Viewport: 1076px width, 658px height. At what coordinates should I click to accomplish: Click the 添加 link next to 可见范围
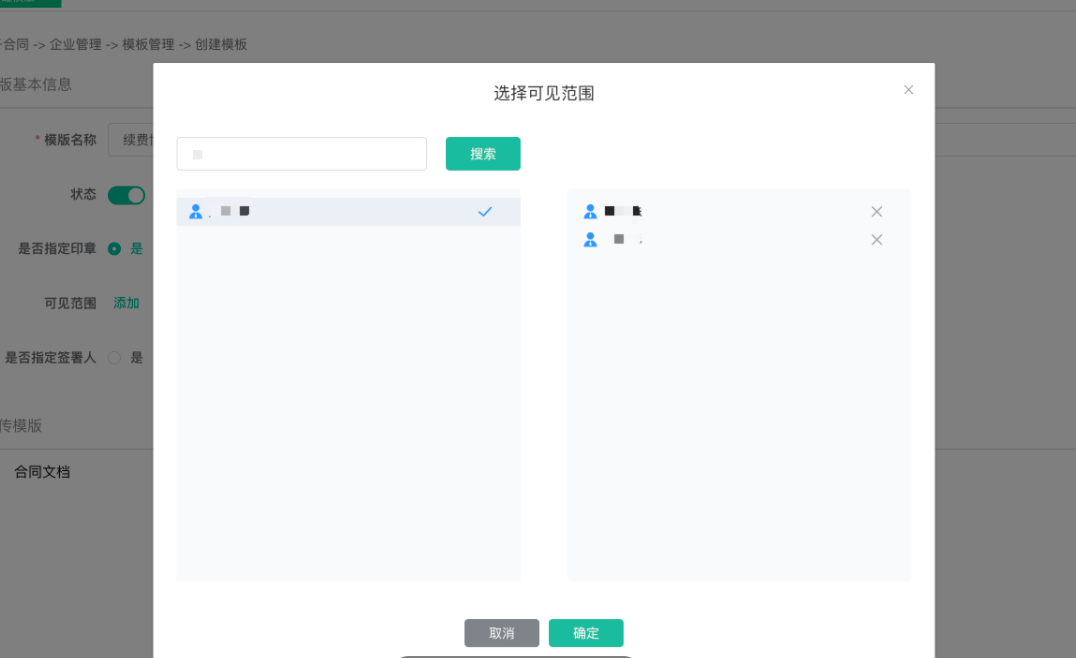[x=126, y=303]
